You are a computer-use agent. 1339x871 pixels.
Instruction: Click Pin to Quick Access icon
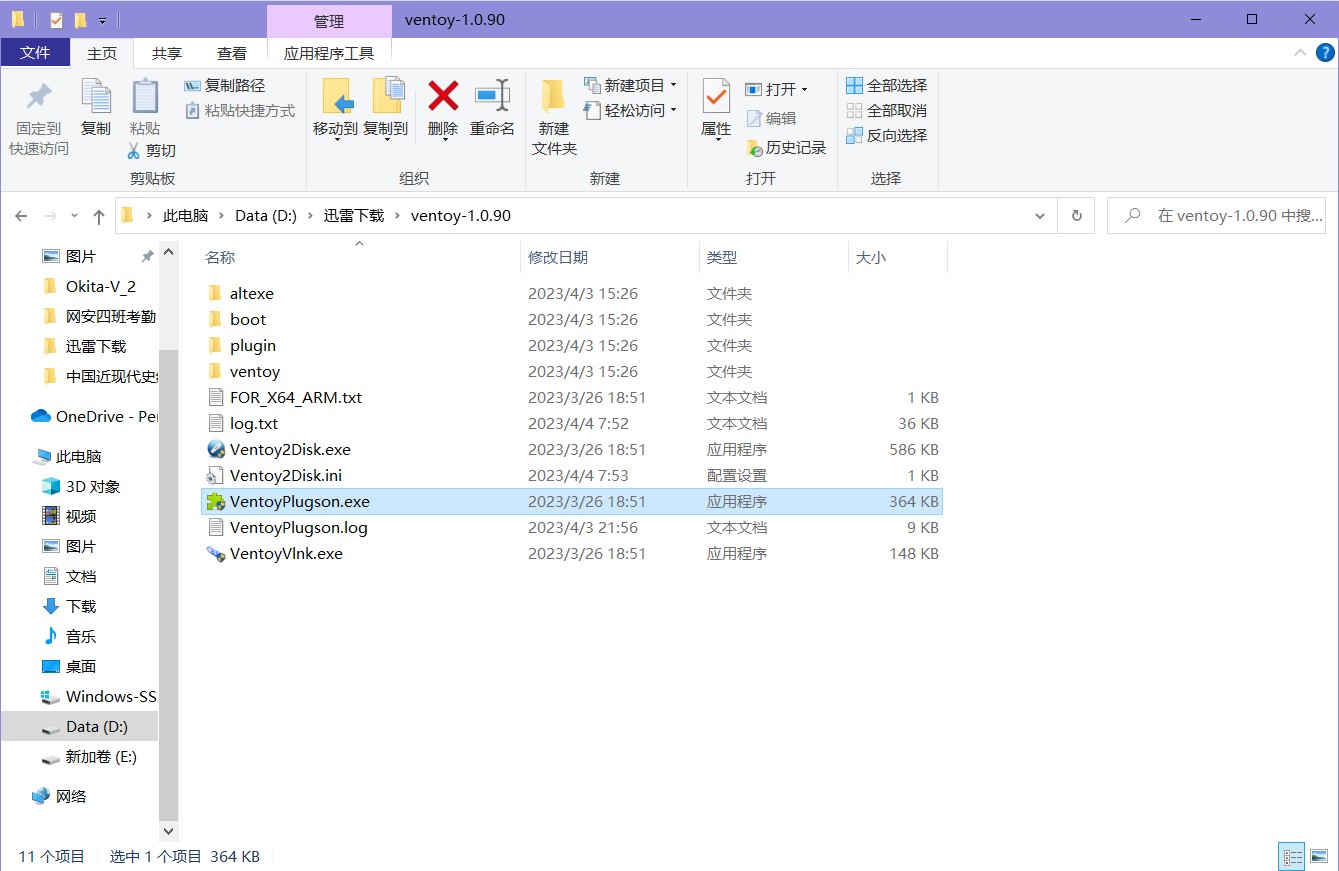(39, 96)
